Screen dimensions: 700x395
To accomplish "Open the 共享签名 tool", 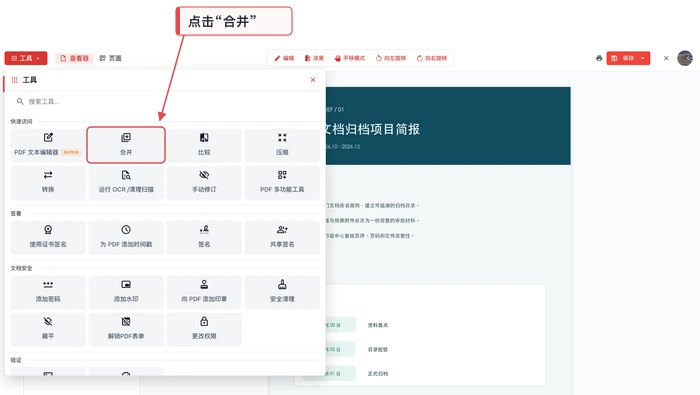I will [x=282, y=237].
